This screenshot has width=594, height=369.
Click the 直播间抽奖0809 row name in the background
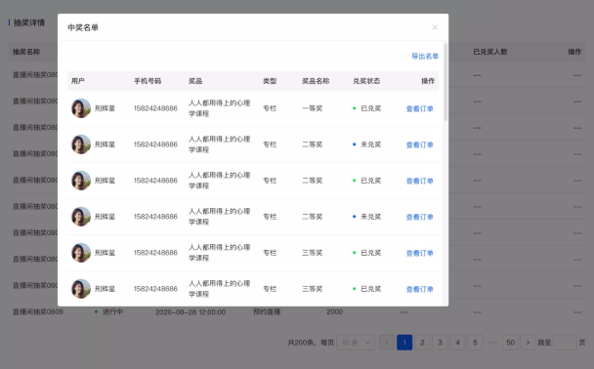click(38, 312)
